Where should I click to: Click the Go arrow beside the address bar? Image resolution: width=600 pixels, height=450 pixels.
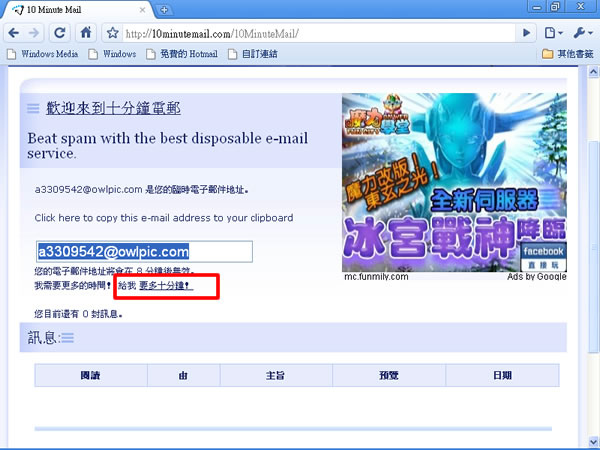pos(527,33)
